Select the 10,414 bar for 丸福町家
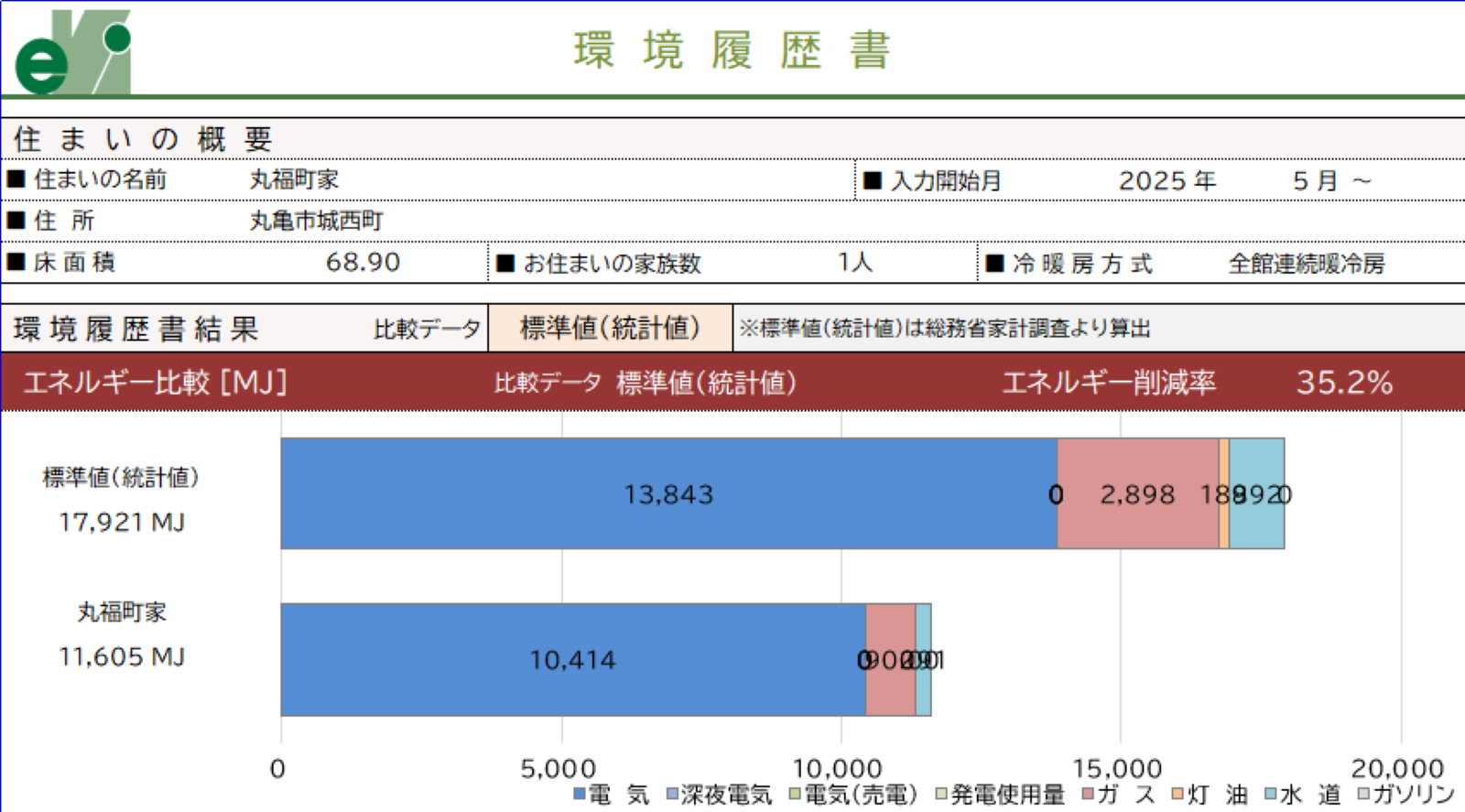 click(572, 659)
